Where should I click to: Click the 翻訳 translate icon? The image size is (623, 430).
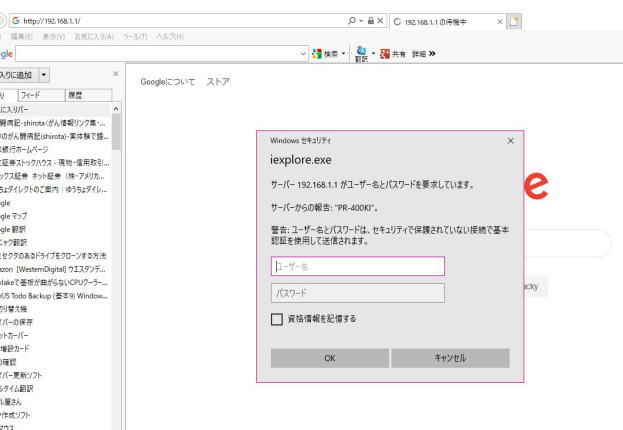click(x=361, y=54)
